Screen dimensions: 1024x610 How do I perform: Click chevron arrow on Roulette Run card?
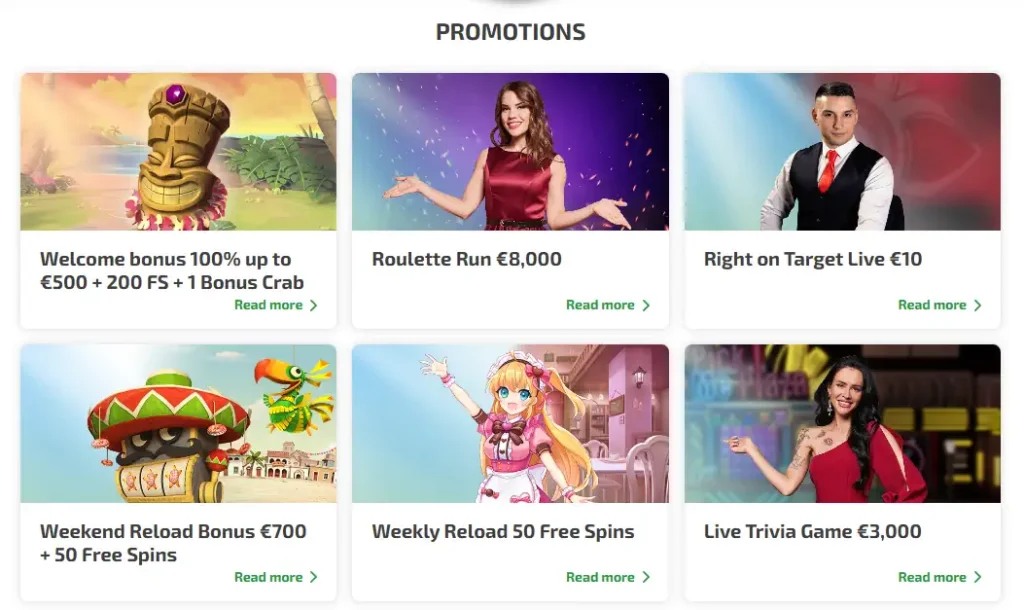tap(646, 305)
